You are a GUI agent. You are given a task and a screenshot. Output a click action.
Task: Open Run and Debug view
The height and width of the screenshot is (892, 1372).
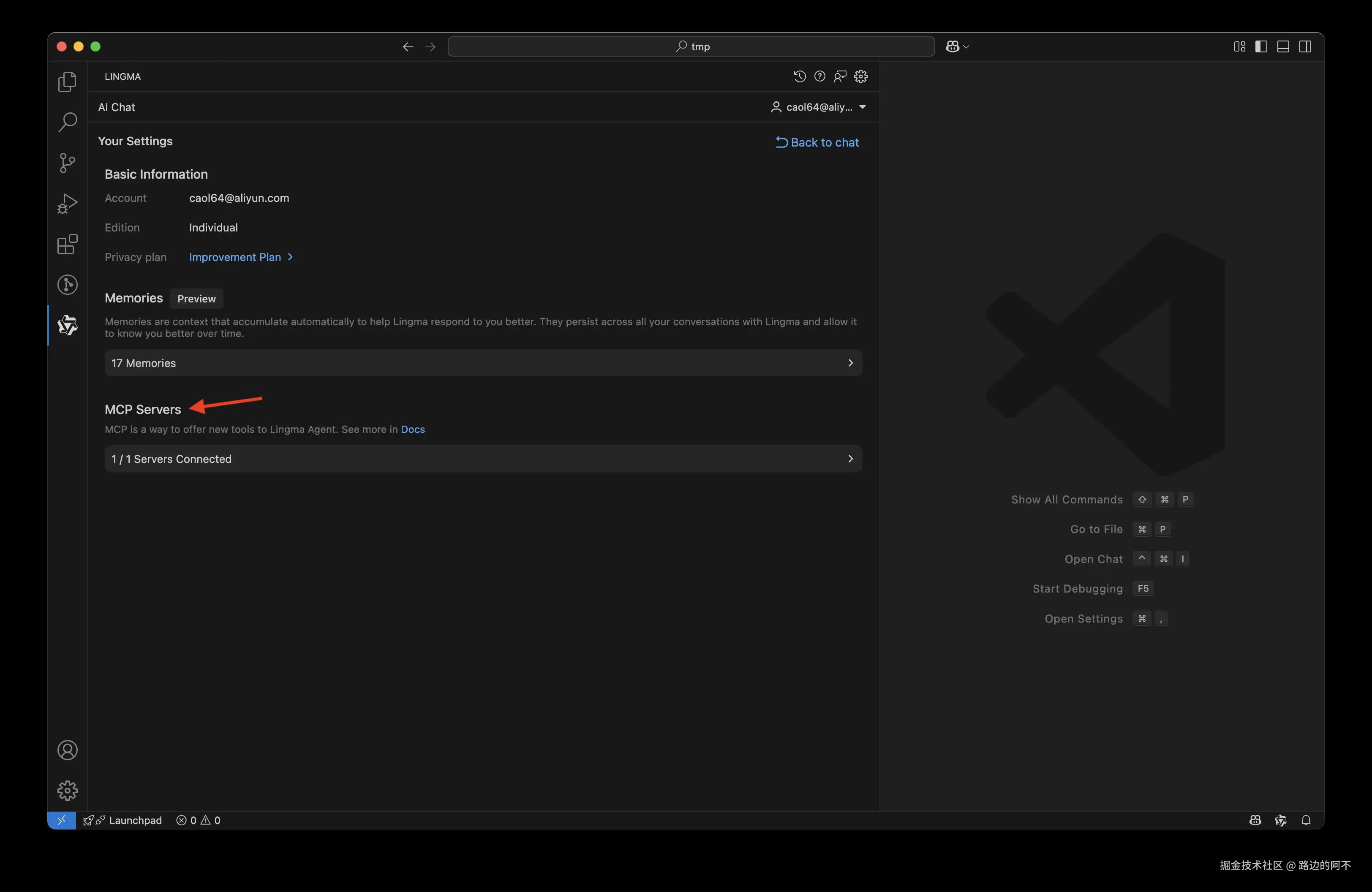[68, 204]
